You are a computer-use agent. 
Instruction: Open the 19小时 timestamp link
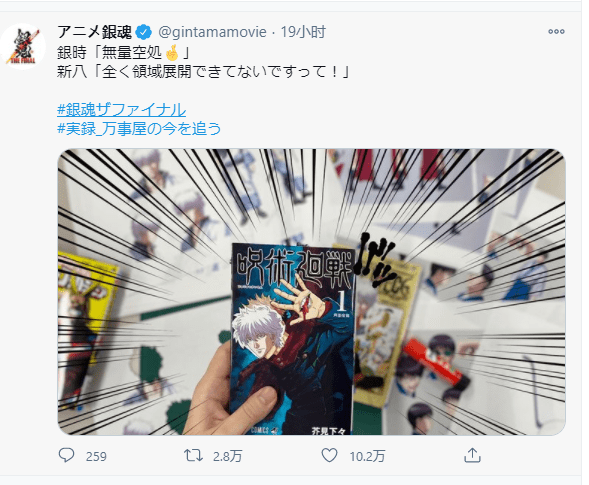(x=303, y=32)
